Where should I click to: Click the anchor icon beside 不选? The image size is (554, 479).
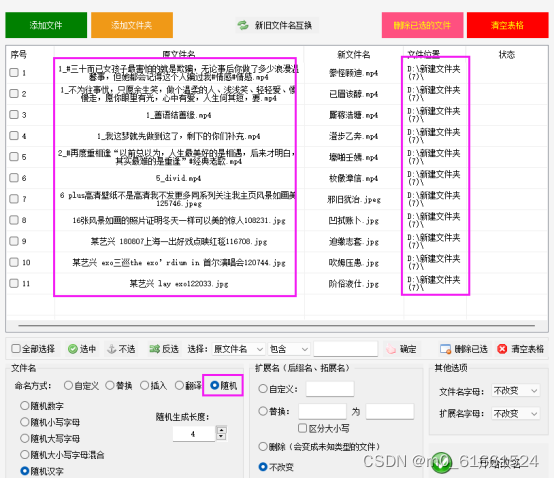[x=111, y=349]
